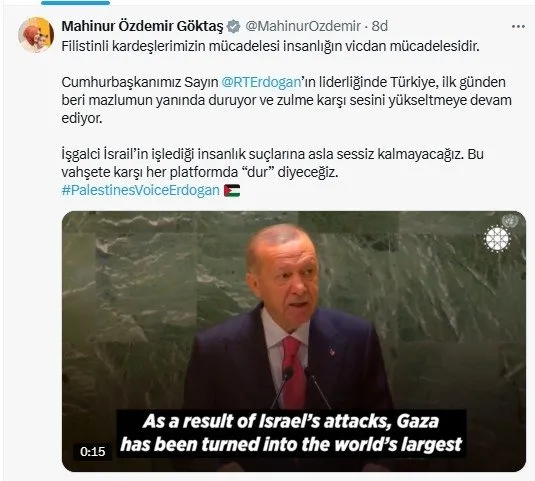The height and width of the screenshot is (481, 535).
Task: Open profile via Mahinur Özdemir Göktaş display name
Action: click(x=142, y=26)
